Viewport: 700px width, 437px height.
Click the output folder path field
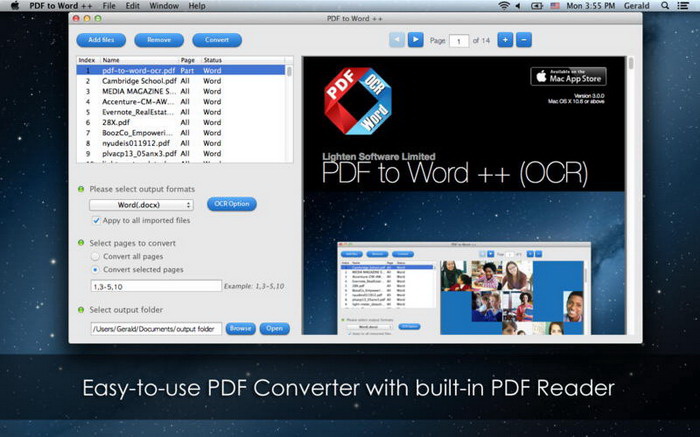click(x=156, y=329)
